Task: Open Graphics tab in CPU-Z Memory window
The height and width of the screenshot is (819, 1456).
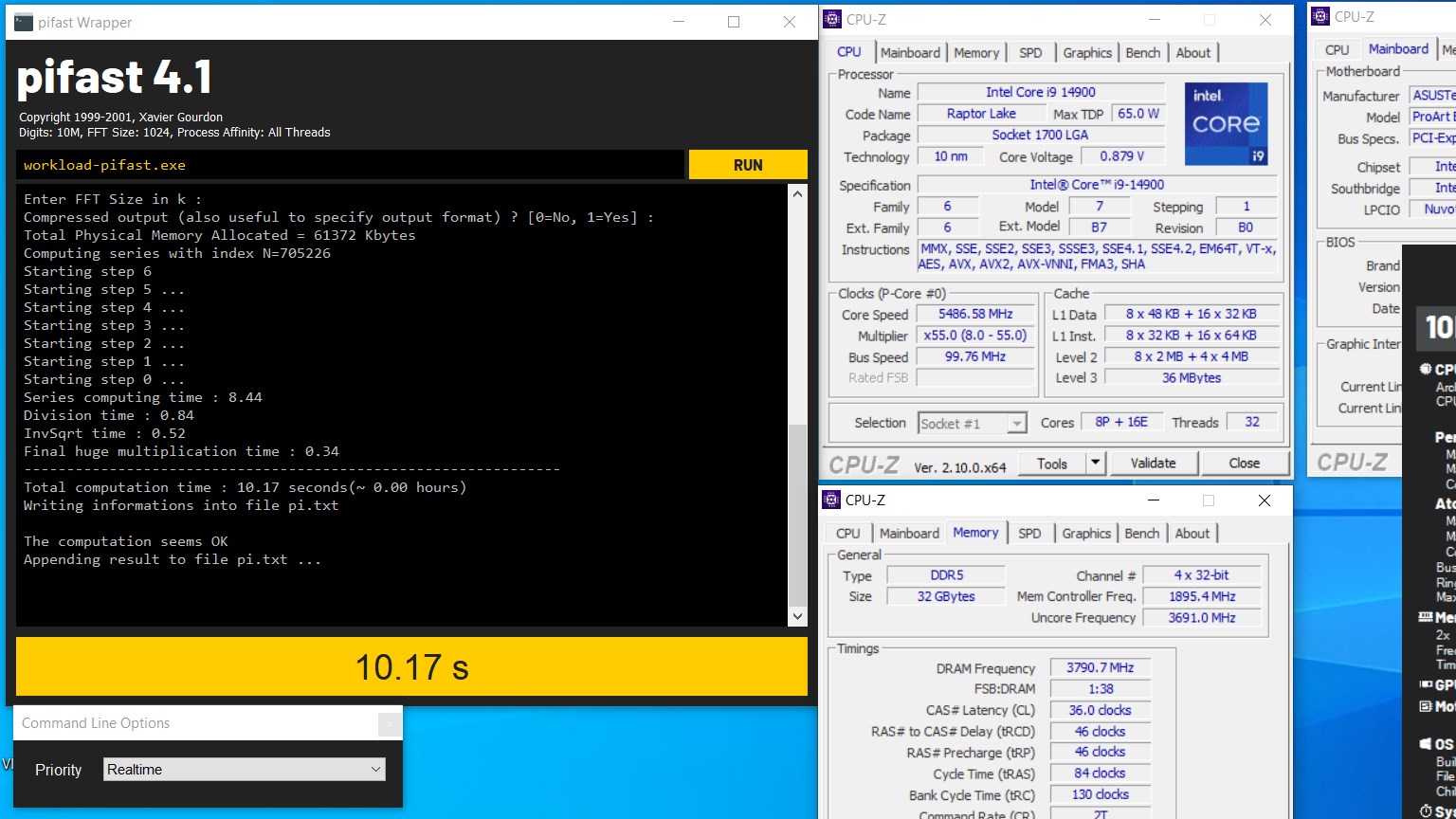Action: [1086, 533]
